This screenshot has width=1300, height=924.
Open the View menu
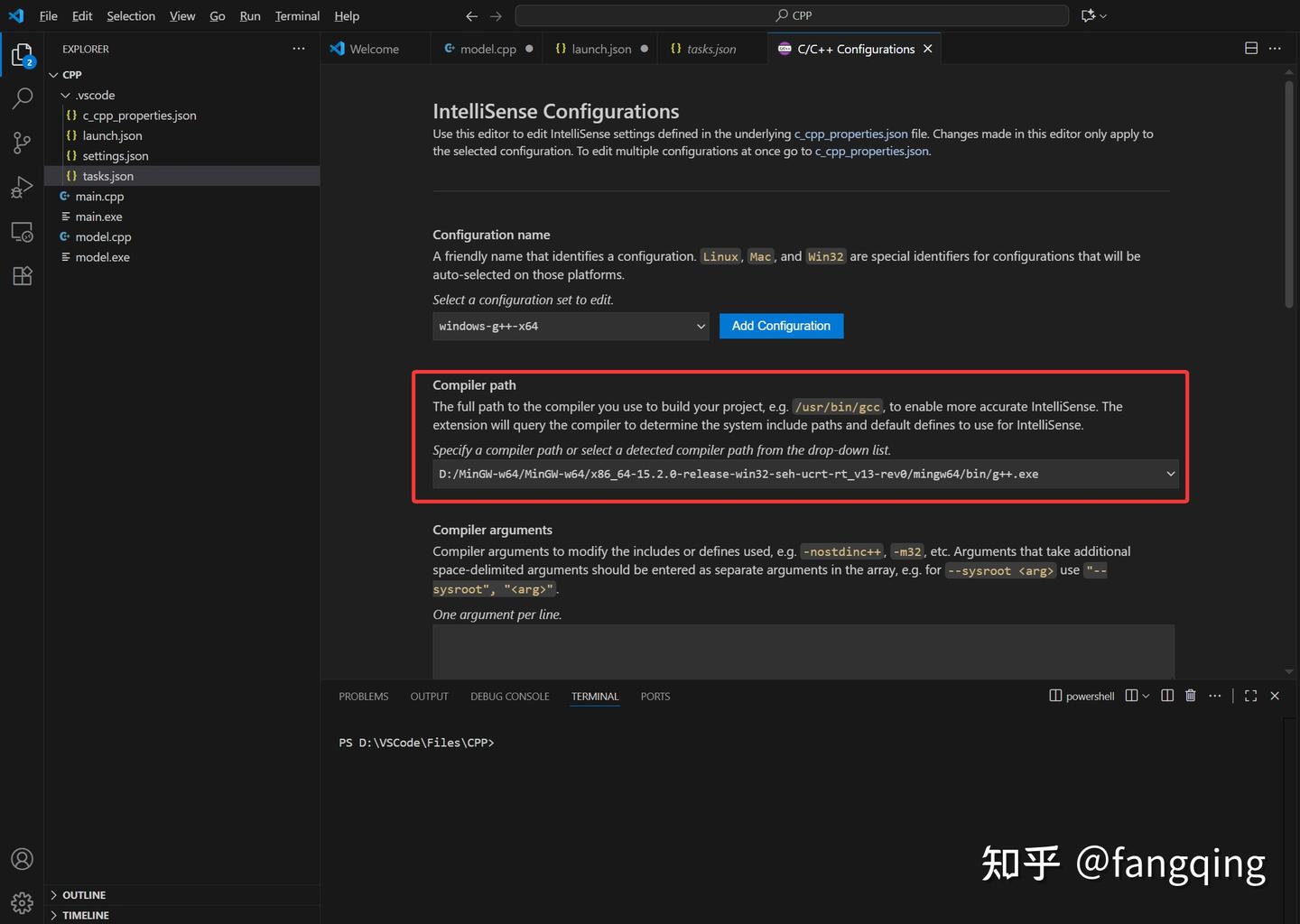tap(182, 15)
